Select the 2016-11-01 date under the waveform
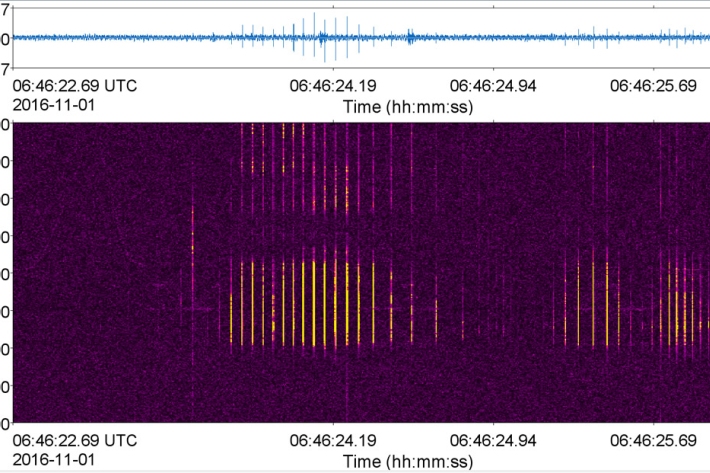710x473 pixels. tap(50, 103)
